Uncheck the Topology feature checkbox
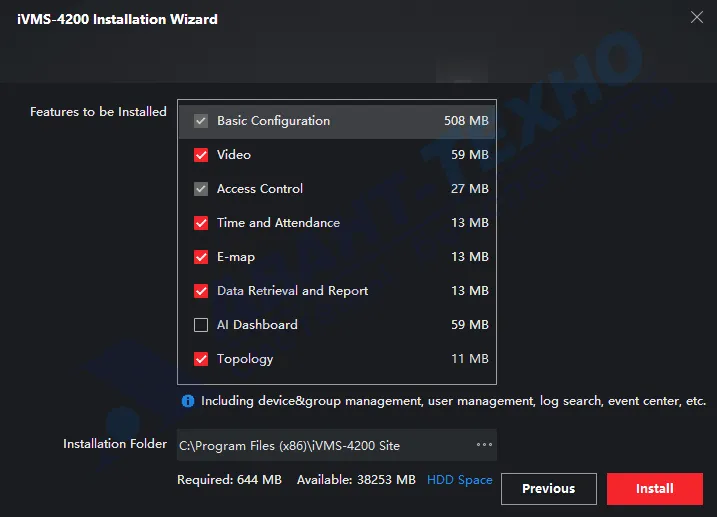Screen dimensions: 717x517 tap(201, 359)
